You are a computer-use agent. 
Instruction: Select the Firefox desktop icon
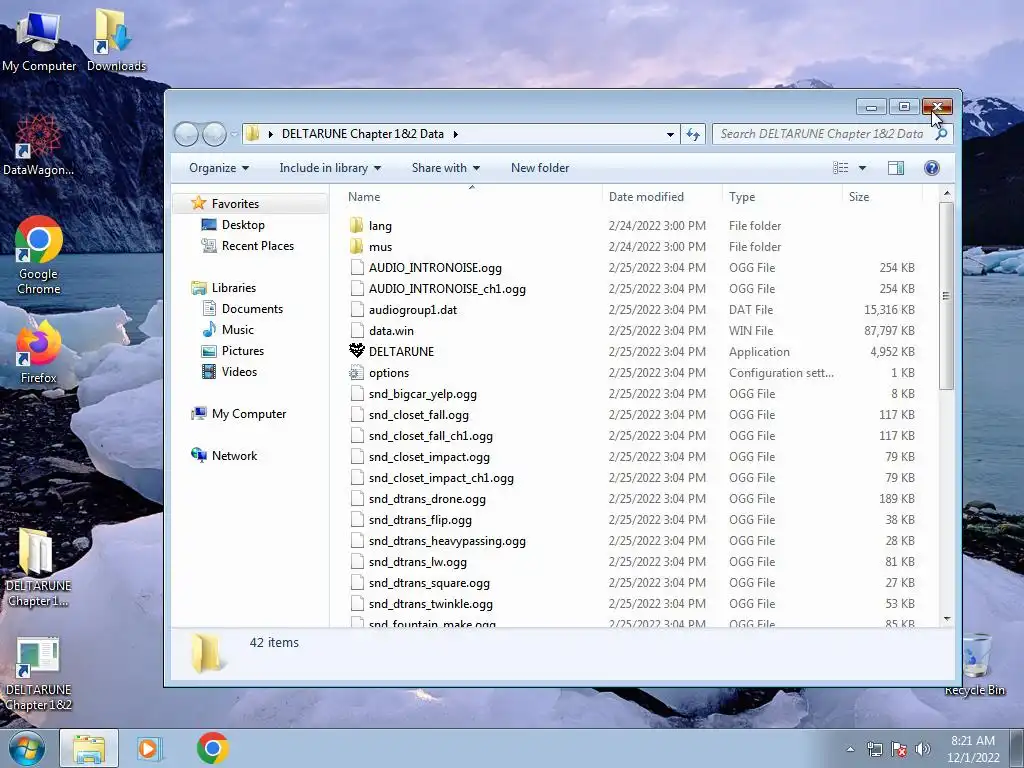[x=39, y=353]
